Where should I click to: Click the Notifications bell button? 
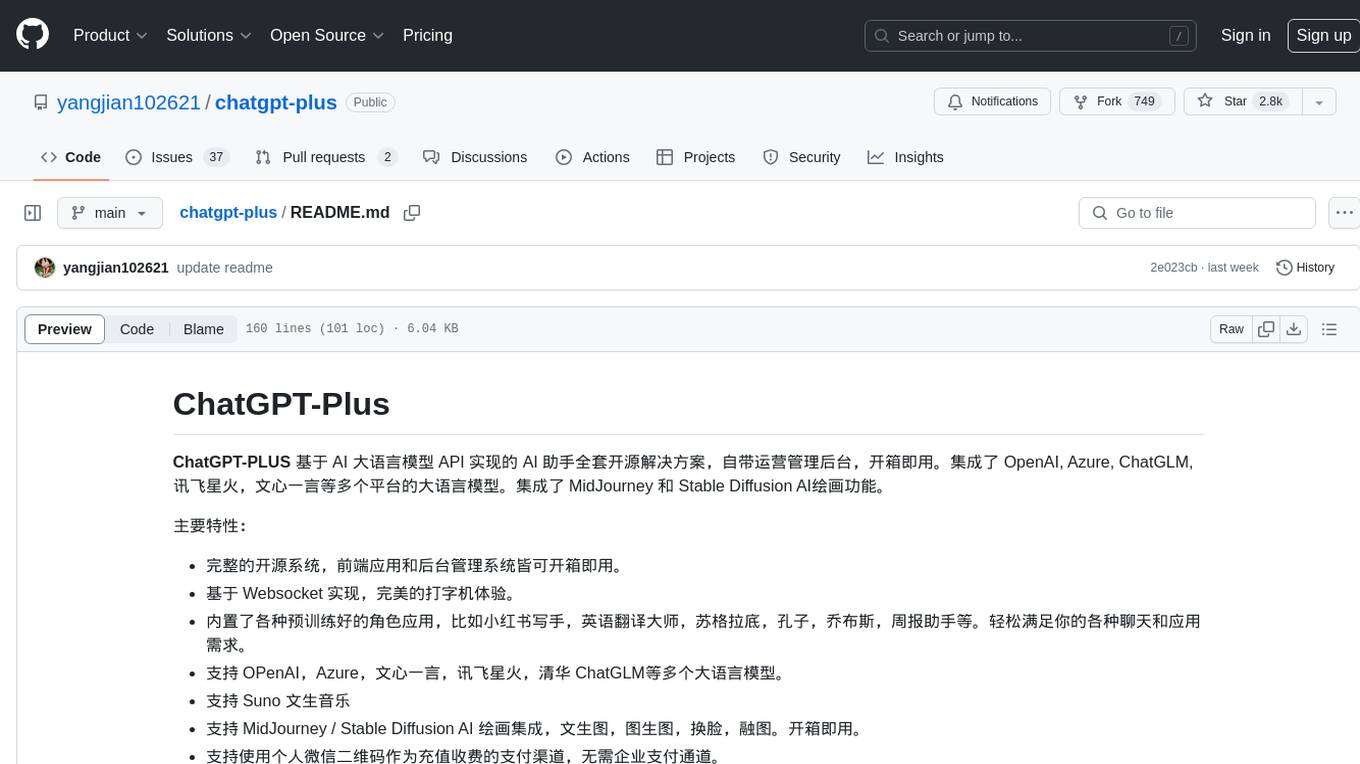(x=993, y=102)
